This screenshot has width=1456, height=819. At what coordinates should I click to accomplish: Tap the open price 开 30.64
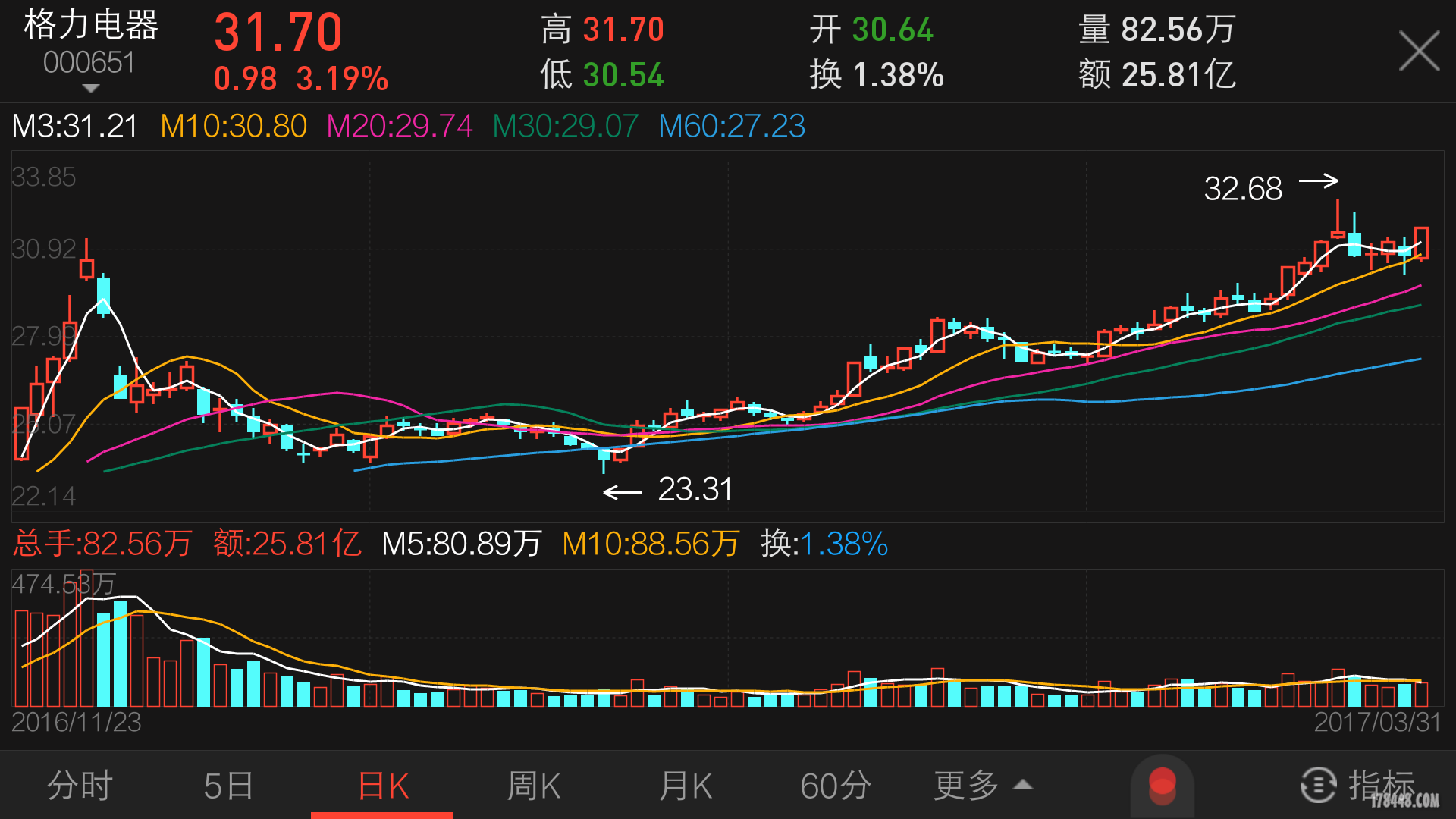click(871, 30)
